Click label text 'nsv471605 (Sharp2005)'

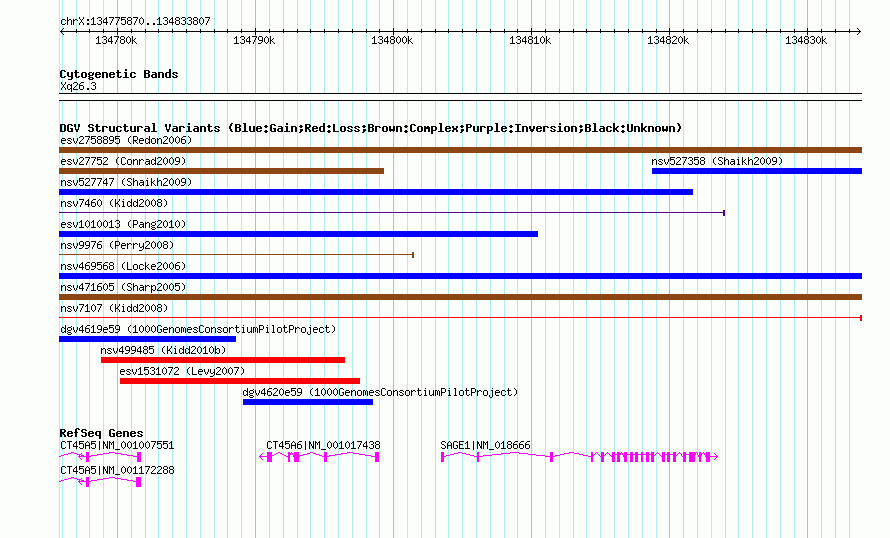(x=123, y=287)
